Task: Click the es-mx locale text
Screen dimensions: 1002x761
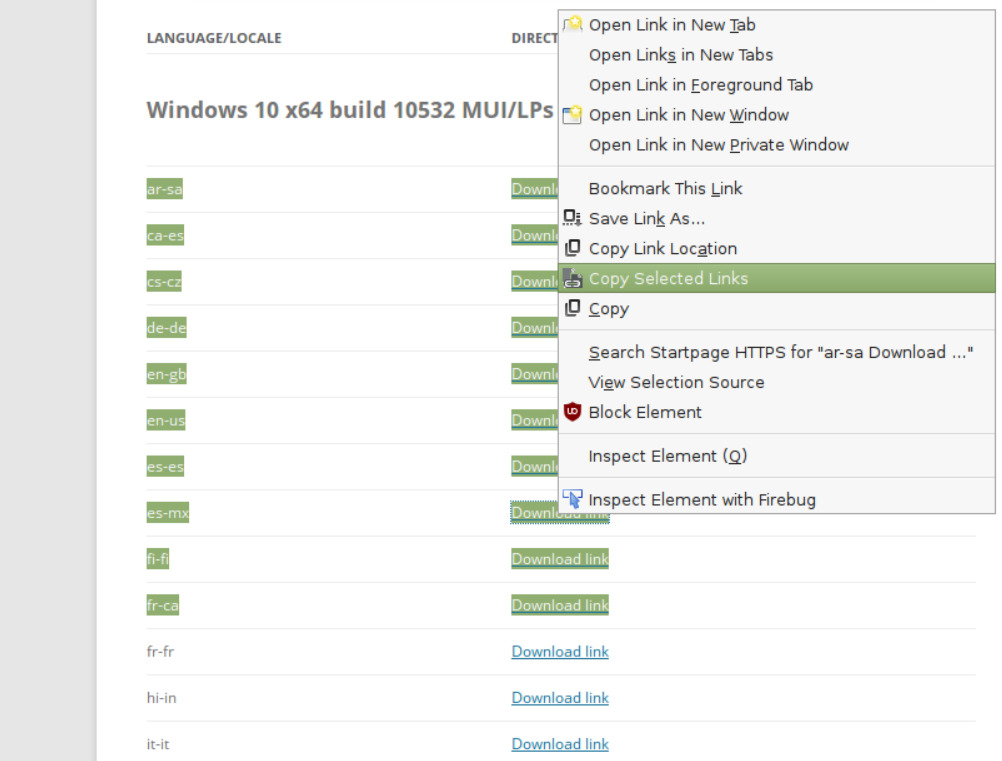Action: pos(167,512)
